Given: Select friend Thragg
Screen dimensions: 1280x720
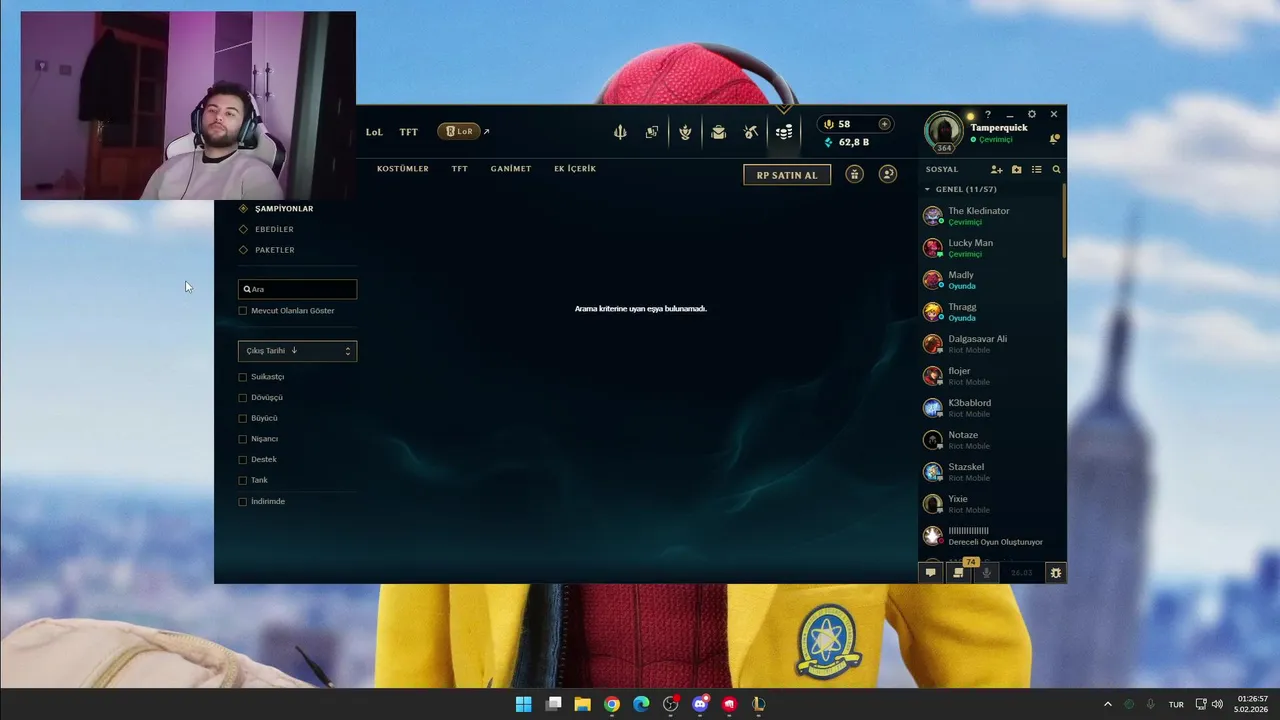Looking at the screenshot, I should [989, 312].
